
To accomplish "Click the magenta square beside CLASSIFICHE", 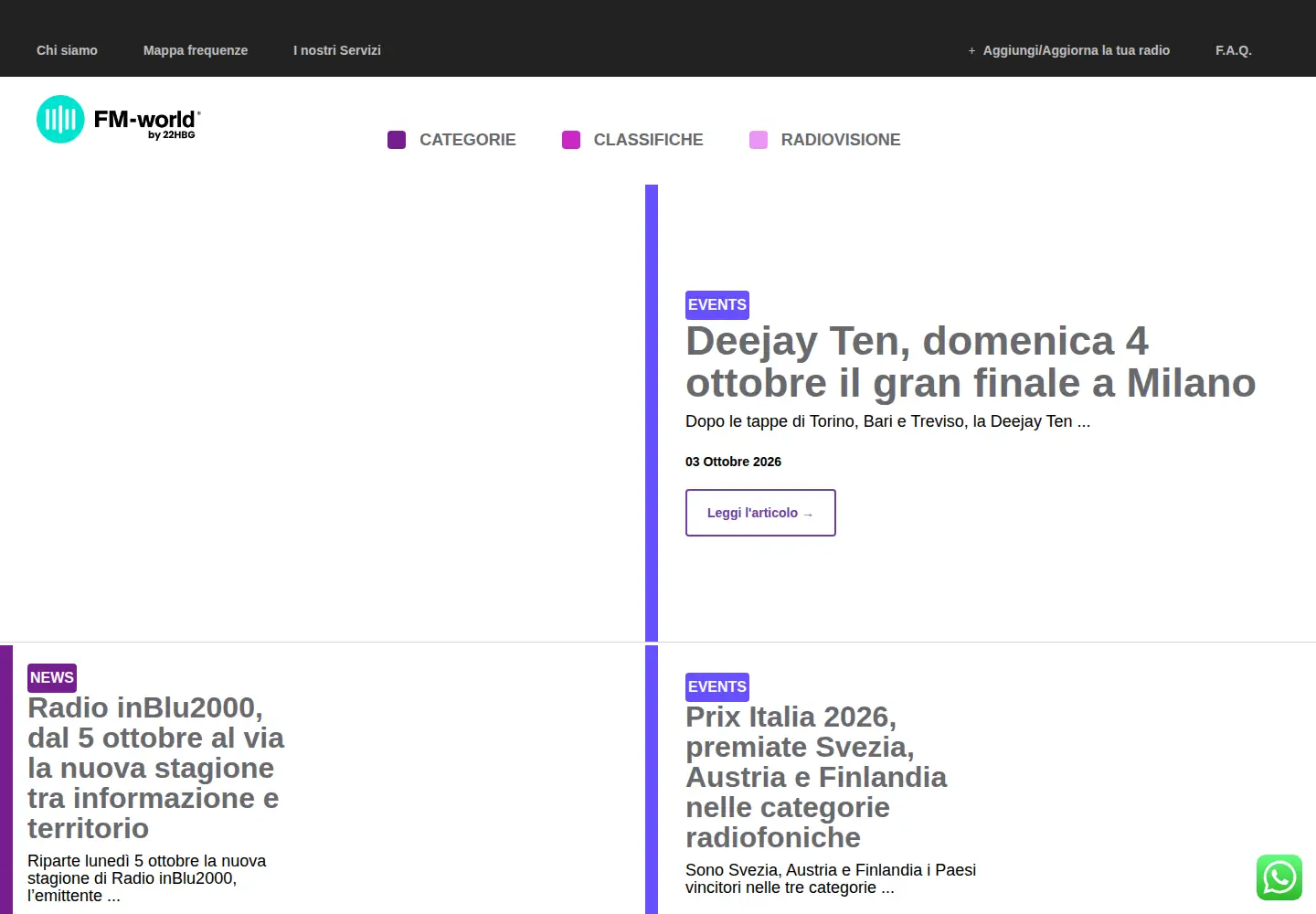I will pyautogui.click(x=571, y=140).
